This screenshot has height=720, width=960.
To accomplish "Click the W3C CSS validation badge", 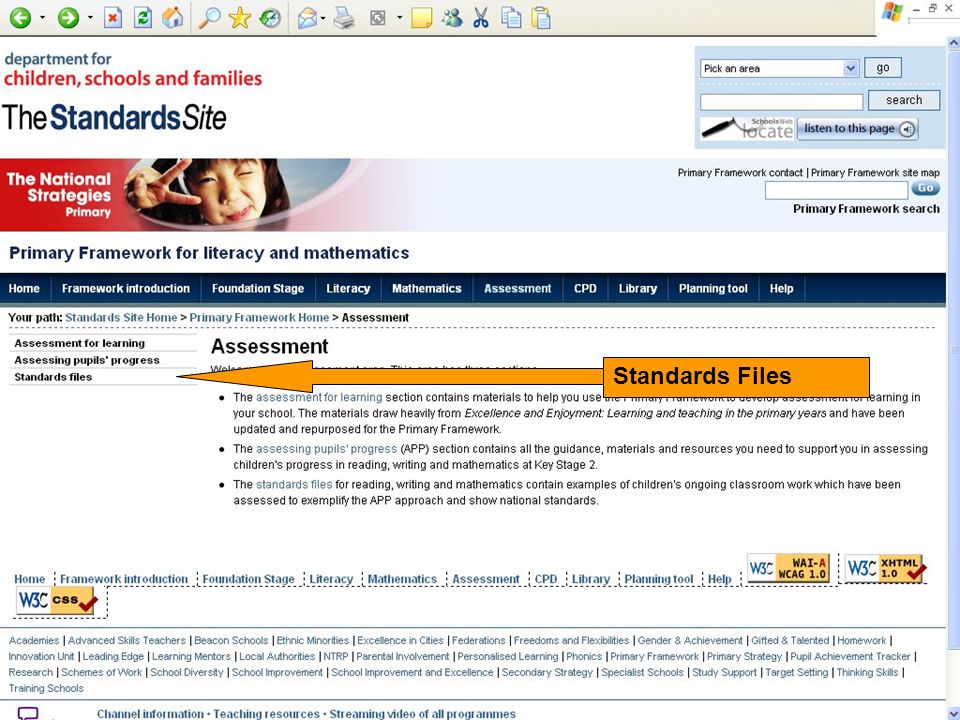I will pos(56,600).
